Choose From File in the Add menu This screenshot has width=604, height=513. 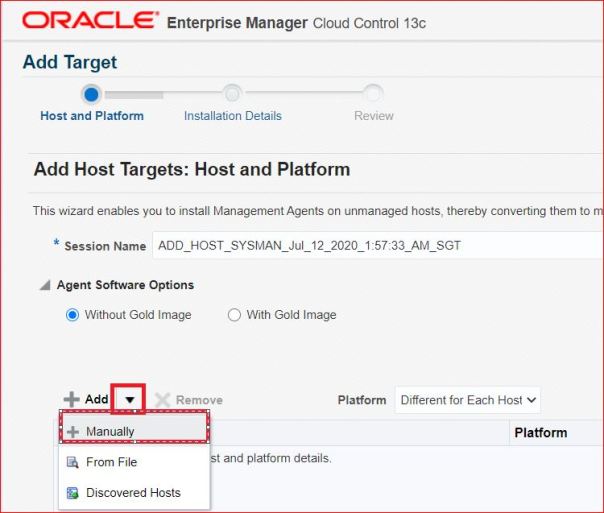click(x=111, y=462)
